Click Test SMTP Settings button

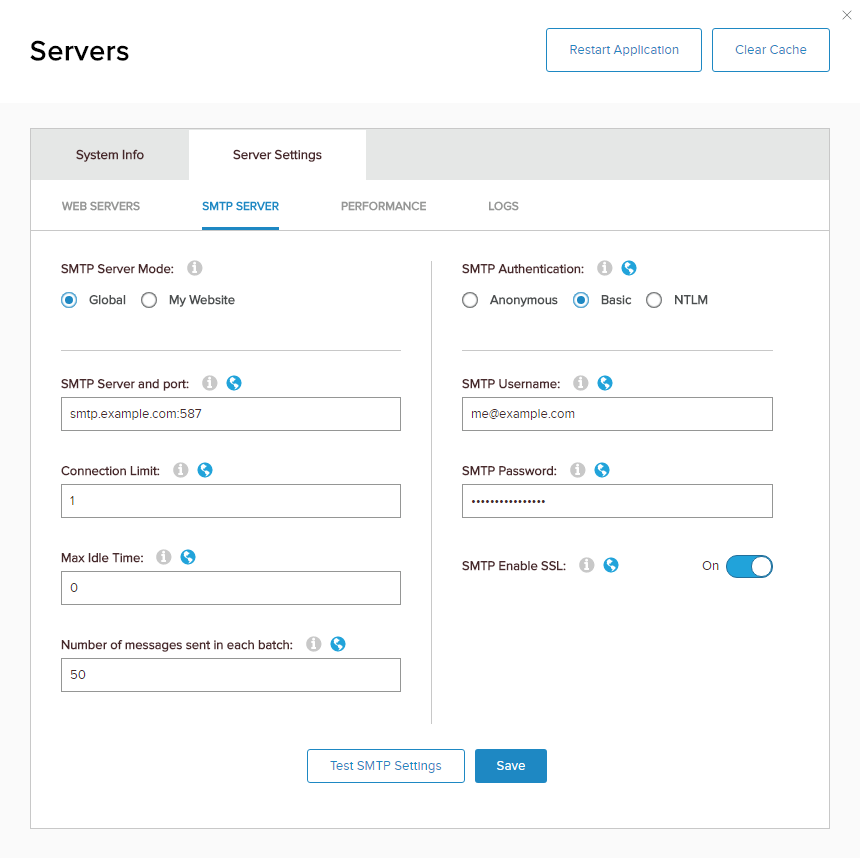(x=386, y=766)
